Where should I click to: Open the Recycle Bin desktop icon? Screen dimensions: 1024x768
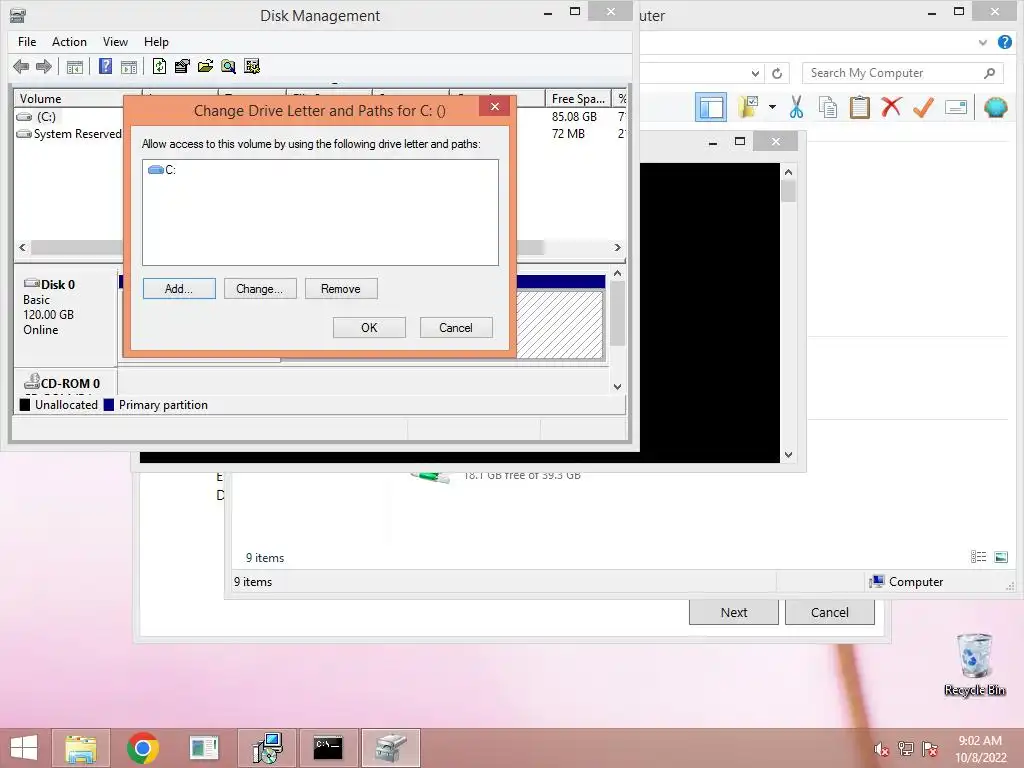tap(974, 664)
